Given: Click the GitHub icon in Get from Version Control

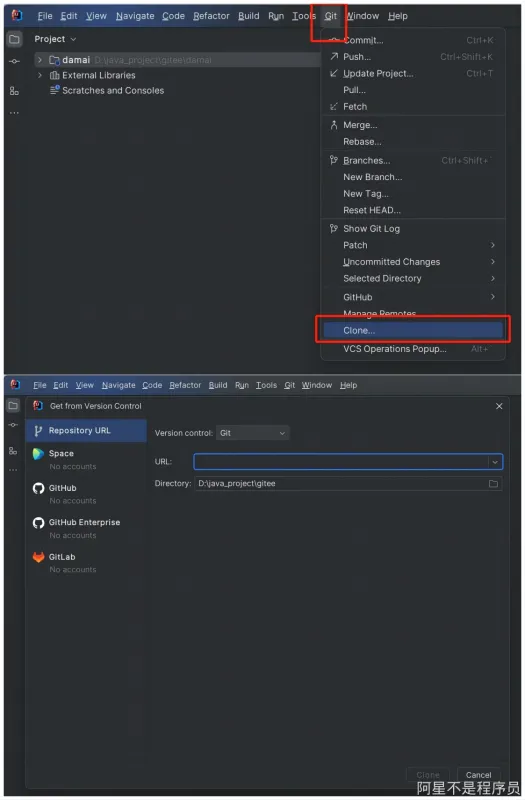Looking at the screenshot, I should pos(38,488).
